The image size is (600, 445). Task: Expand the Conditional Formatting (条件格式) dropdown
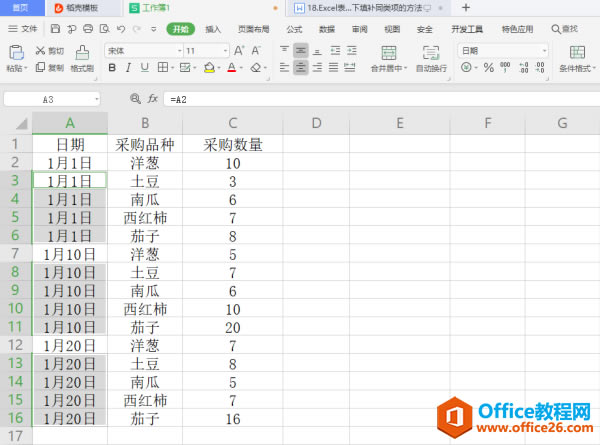[x=594, y=68]
